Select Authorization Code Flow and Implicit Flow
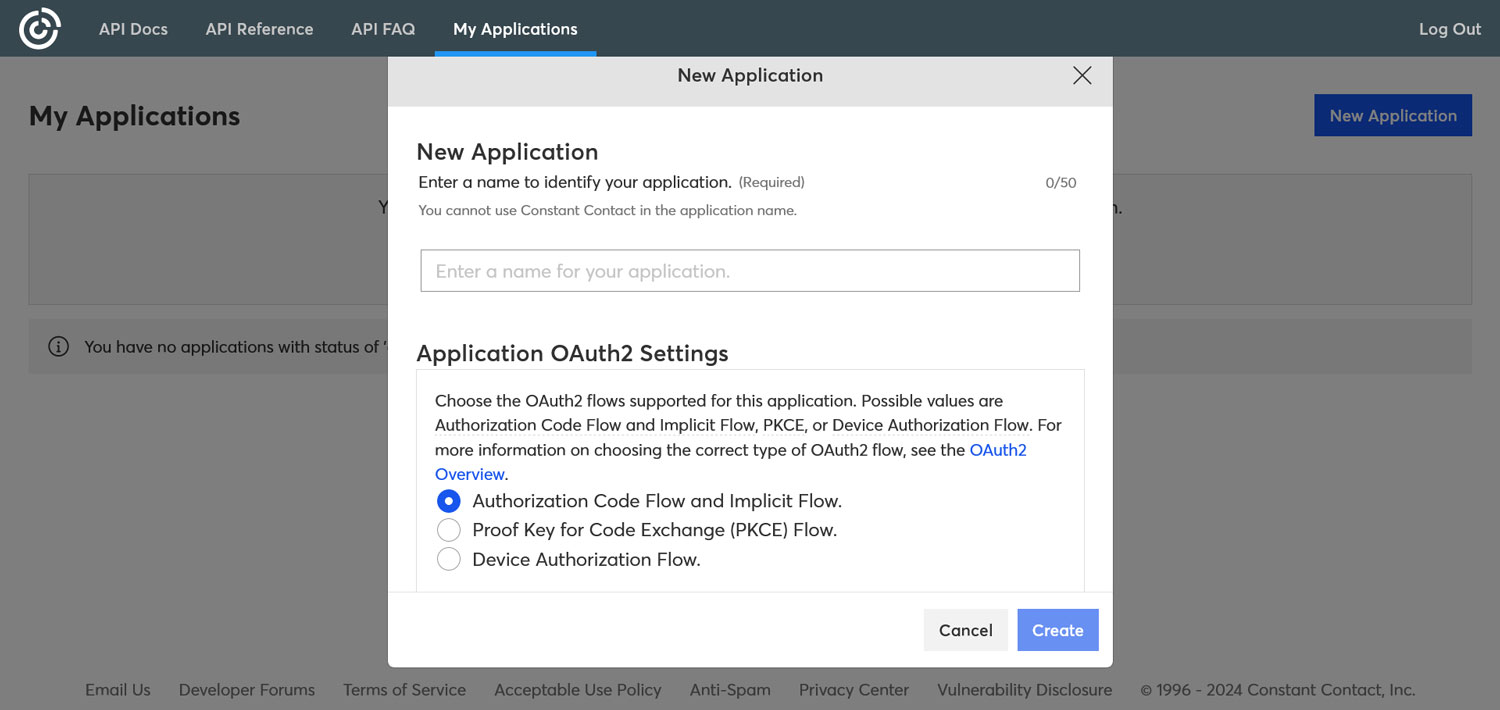The width and height of the screenshot is (1500, 710). click(x=449, y=501)
